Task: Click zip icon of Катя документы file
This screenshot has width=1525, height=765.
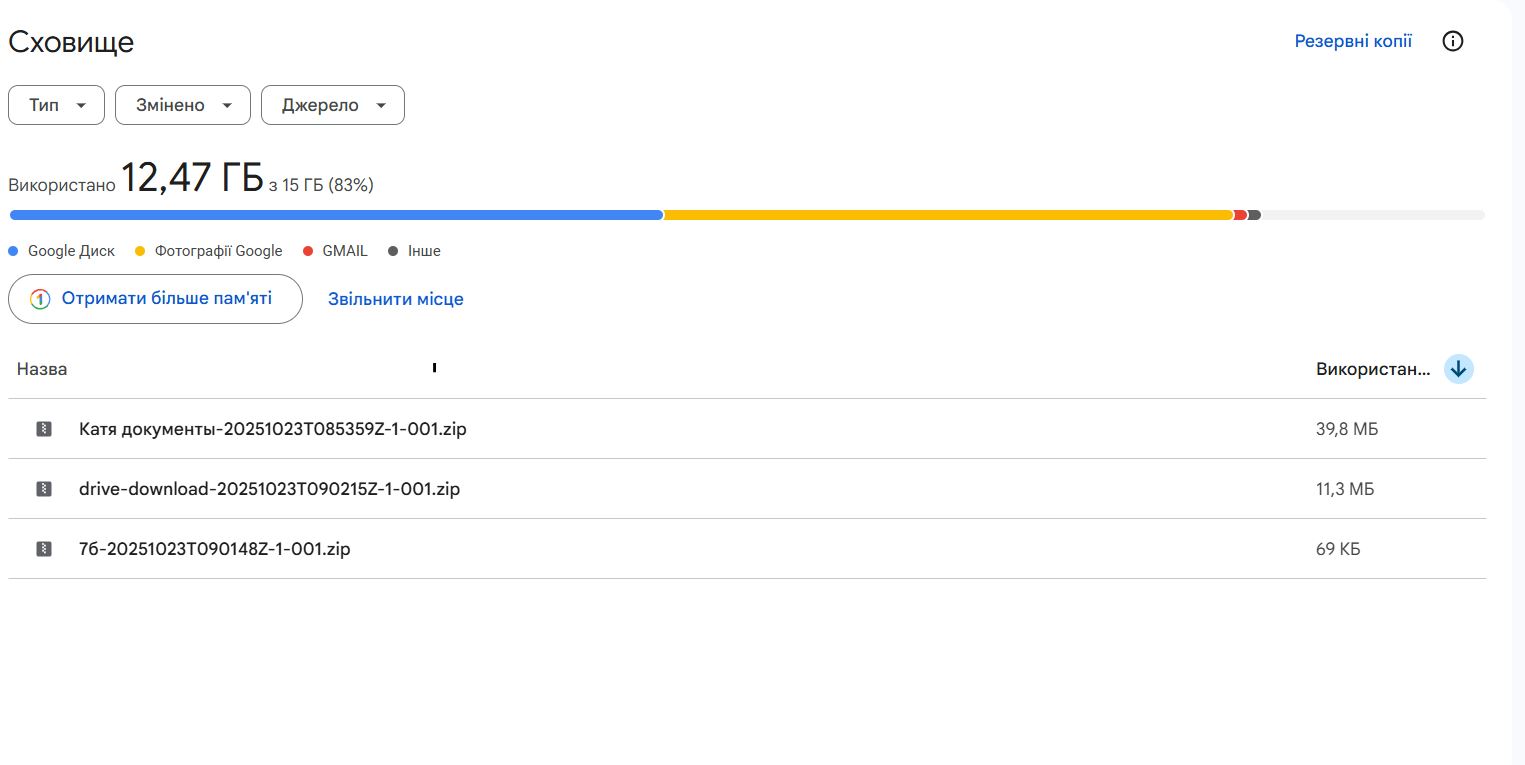Action: 44,429
